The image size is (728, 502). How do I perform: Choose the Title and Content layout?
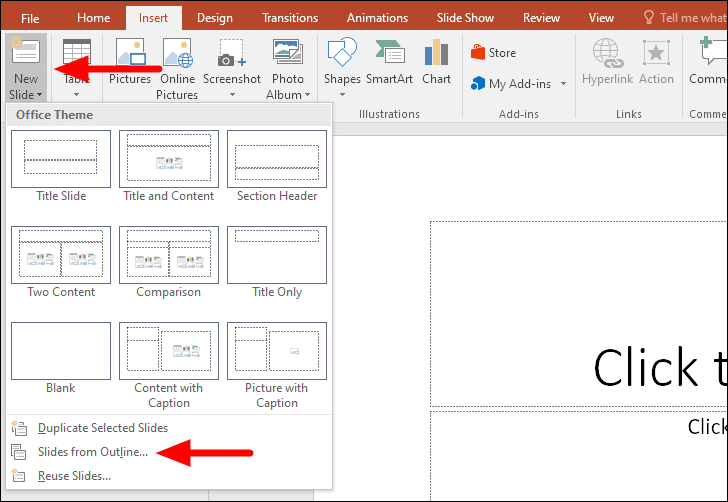pyautogui.click(x=169, y=159)
